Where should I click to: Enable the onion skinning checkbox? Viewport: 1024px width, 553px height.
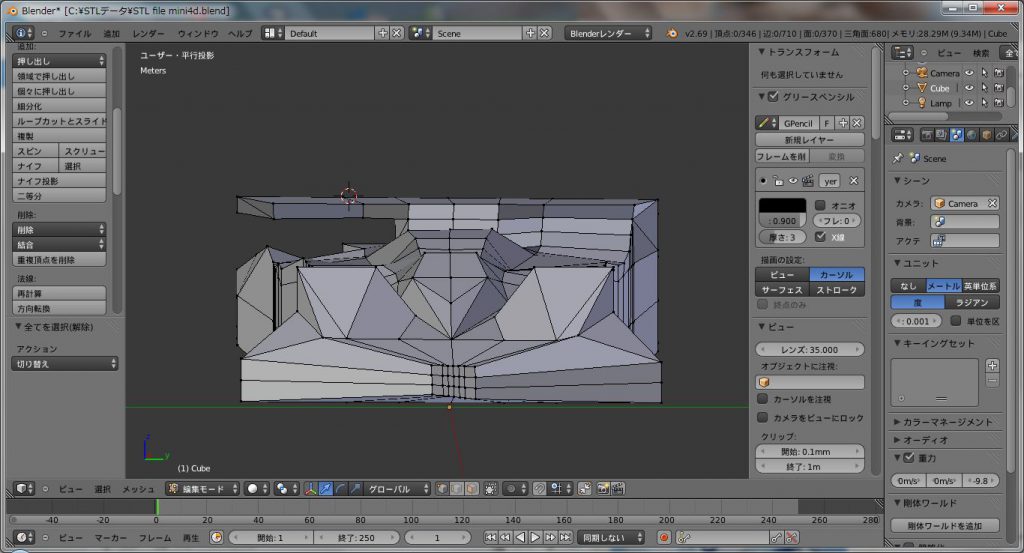(820, 205)
